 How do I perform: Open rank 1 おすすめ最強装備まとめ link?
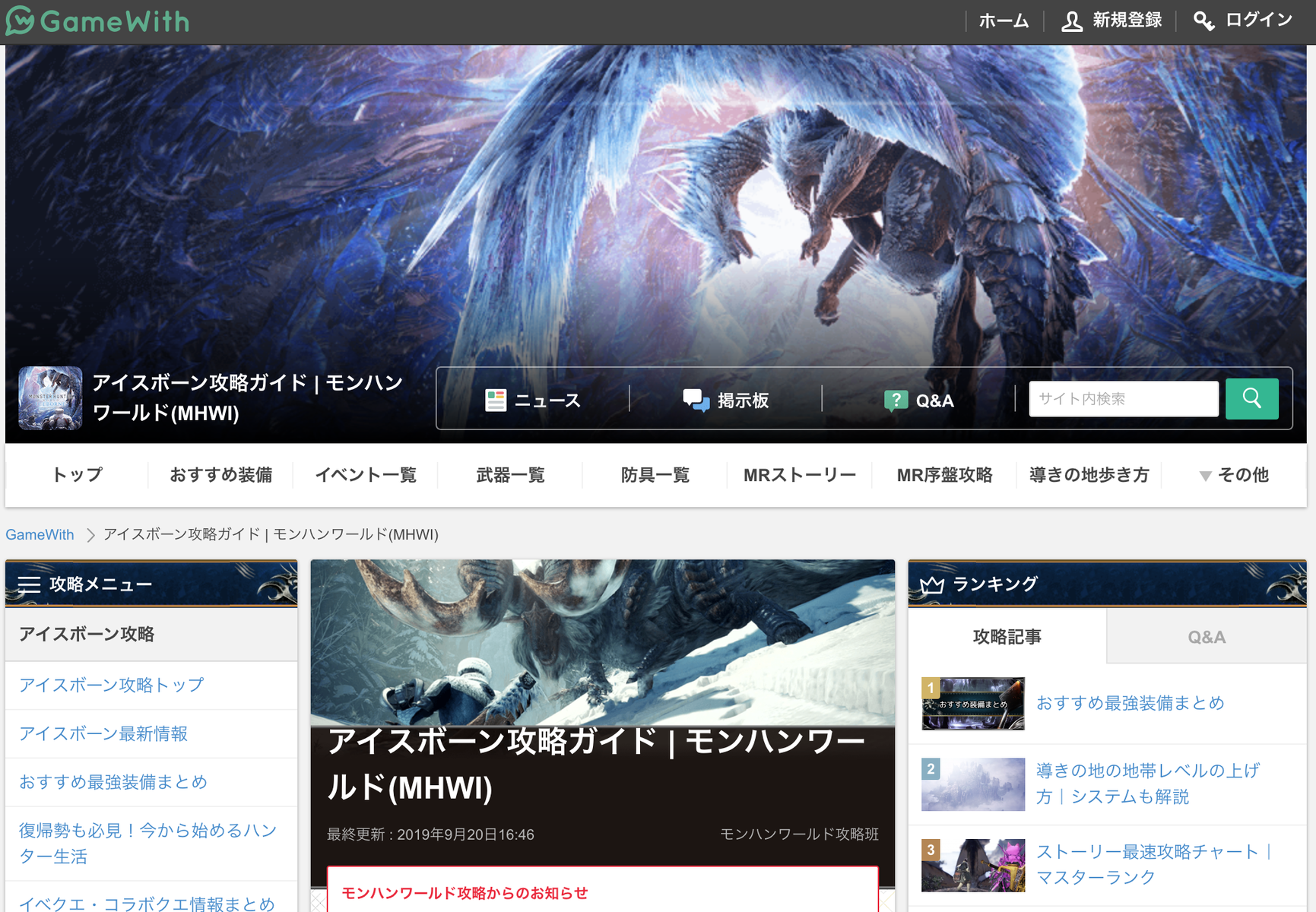1130,704
